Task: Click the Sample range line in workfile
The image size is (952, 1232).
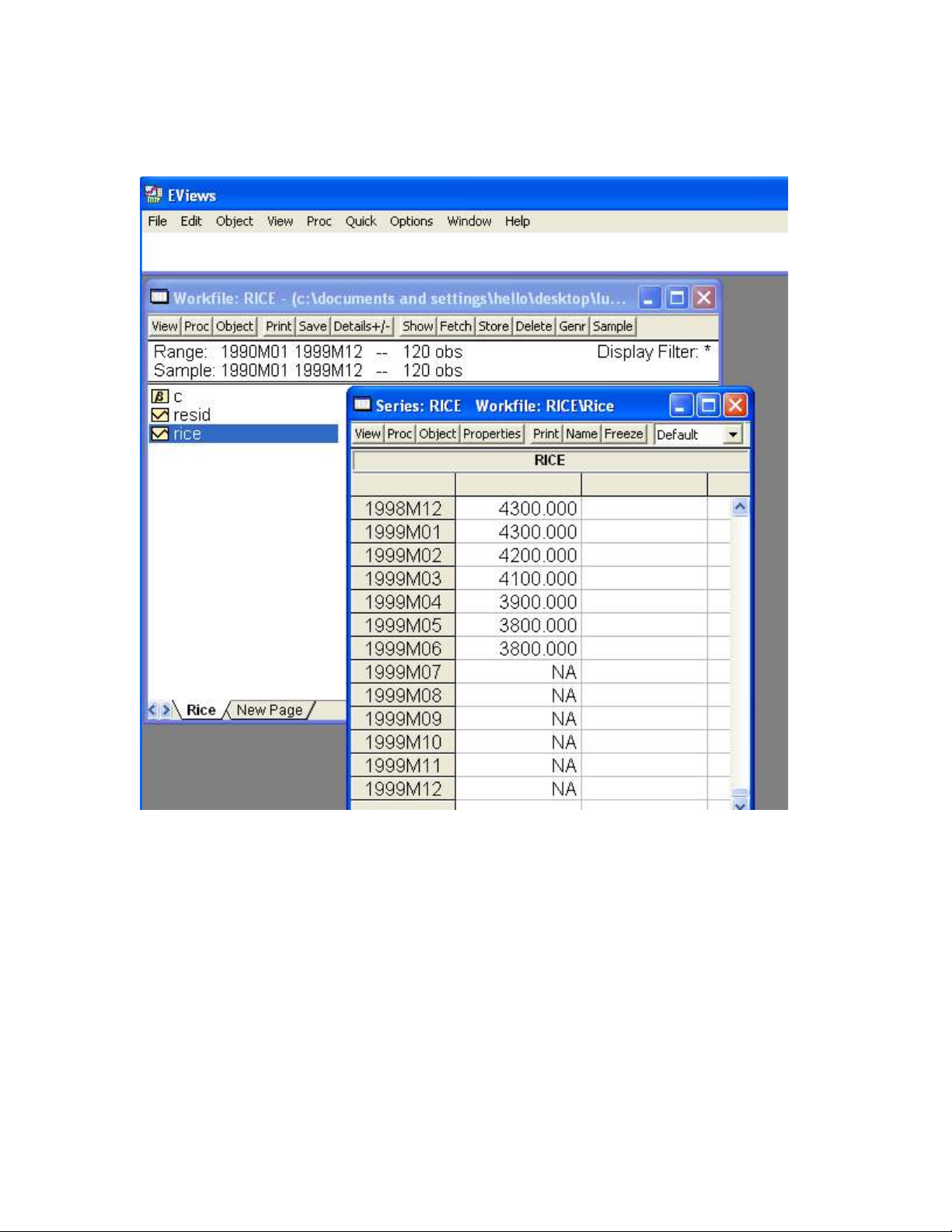Action: 308,371
